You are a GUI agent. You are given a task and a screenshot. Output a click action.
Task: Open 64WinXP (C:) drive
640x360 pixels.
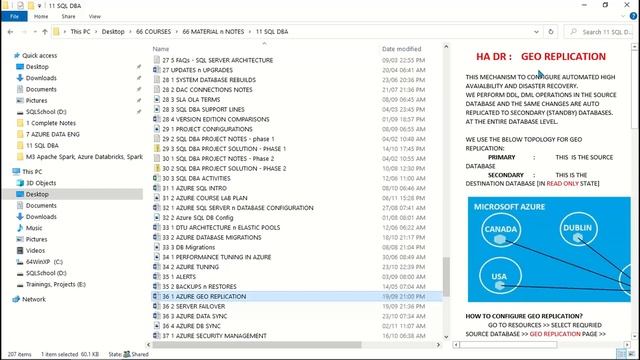(44, 262)
